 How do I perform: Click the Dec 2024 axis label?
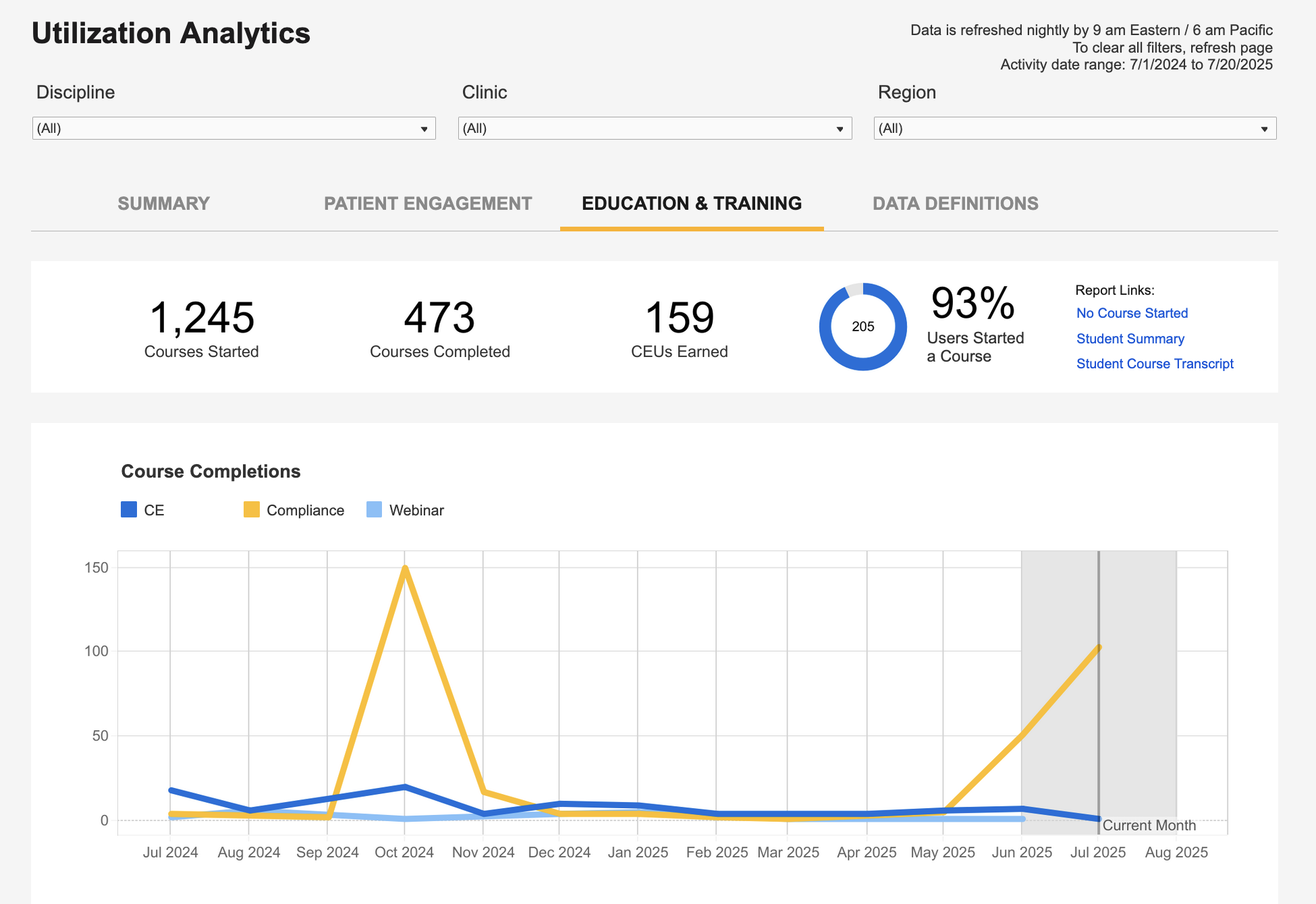click(x=559, y=852)
